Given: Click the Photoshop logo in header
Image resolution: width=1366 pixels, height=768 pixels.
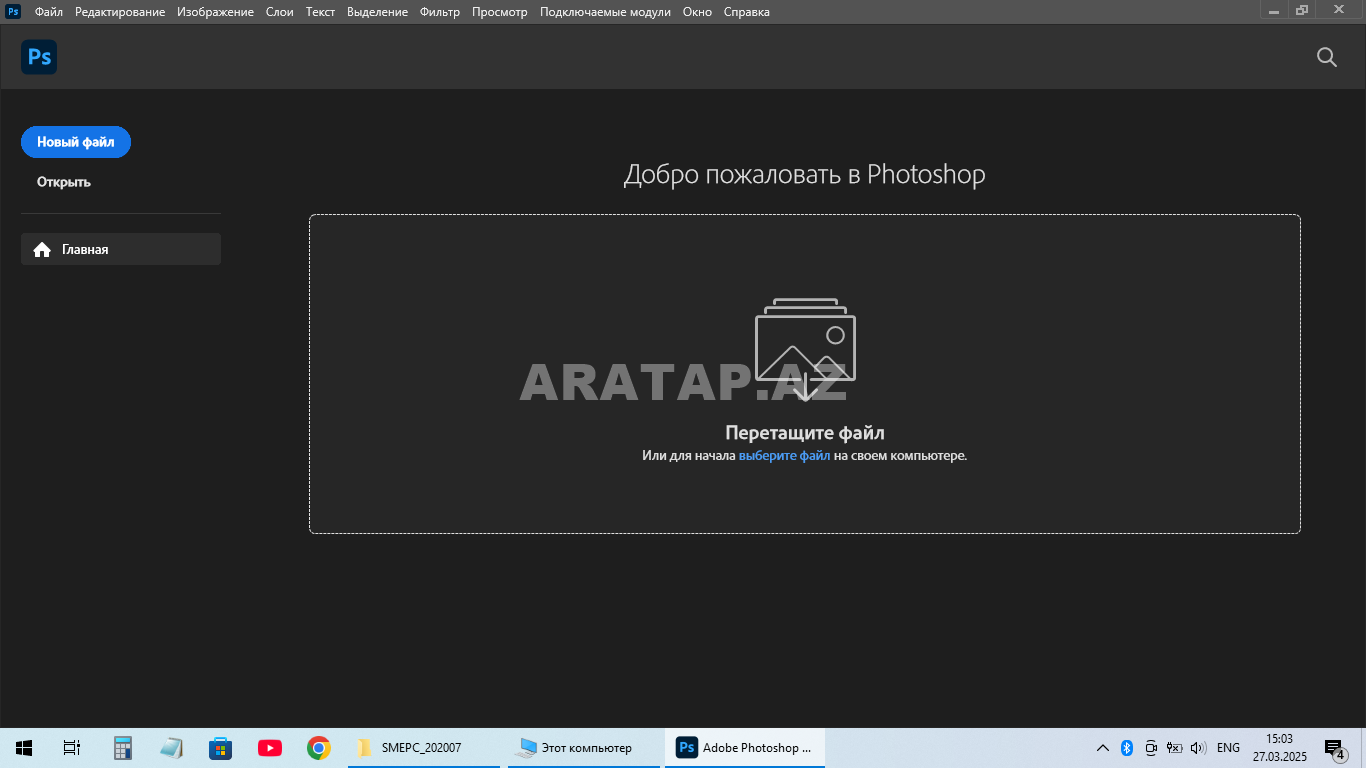Looking at the screenshot, I should [x=39, y=57].
